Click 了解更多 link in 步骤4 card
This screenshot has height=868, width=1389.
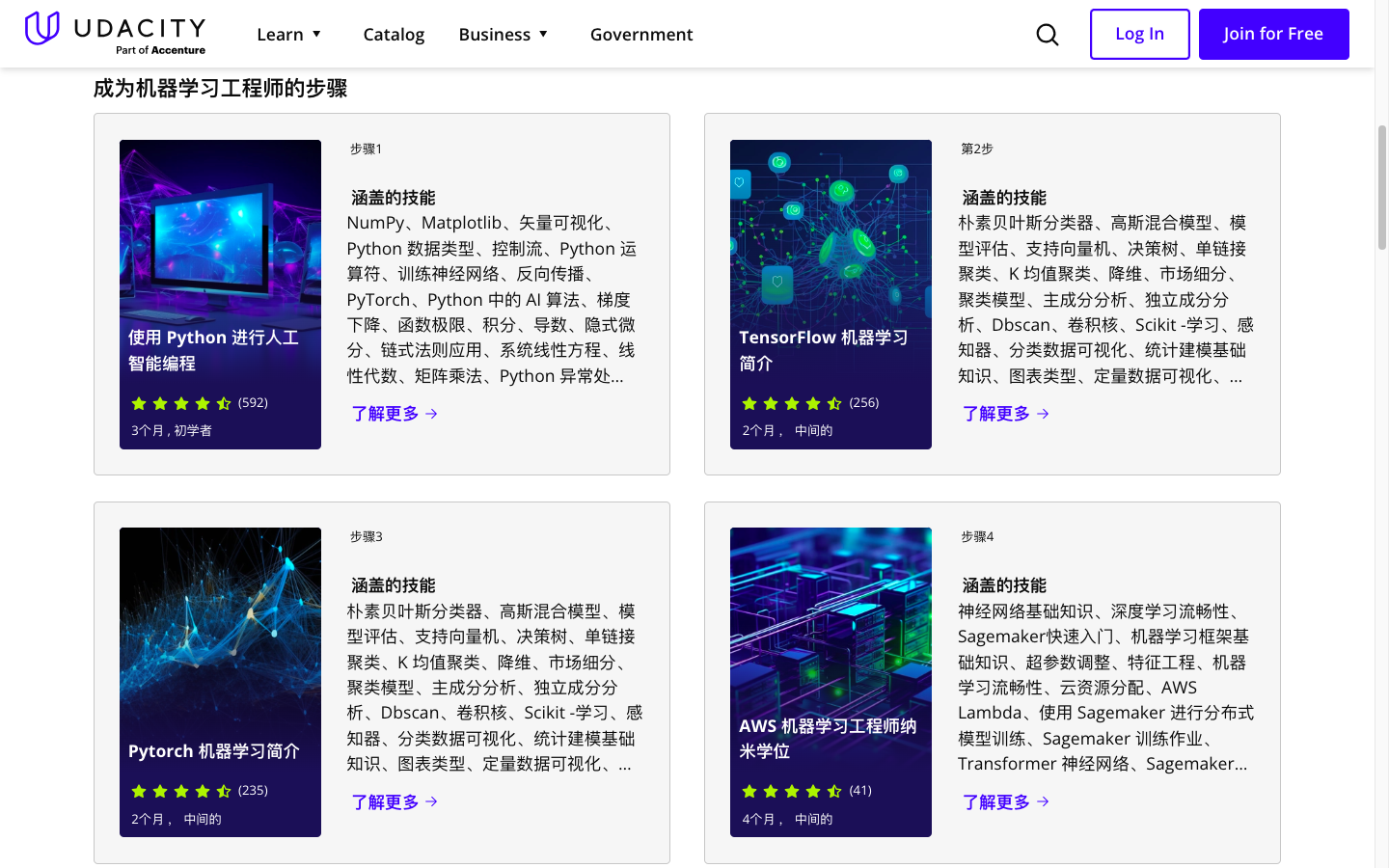(x=1005, y=801)
